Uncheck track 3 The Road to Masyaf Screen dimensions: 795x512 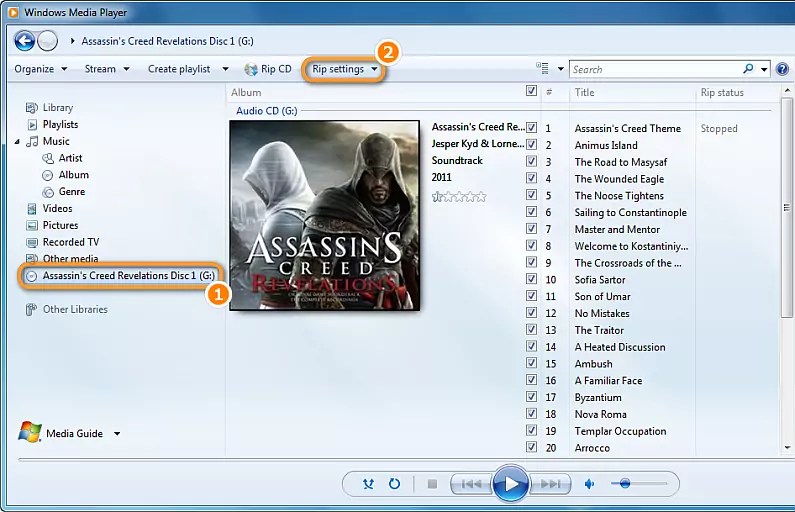coord(531,161)
